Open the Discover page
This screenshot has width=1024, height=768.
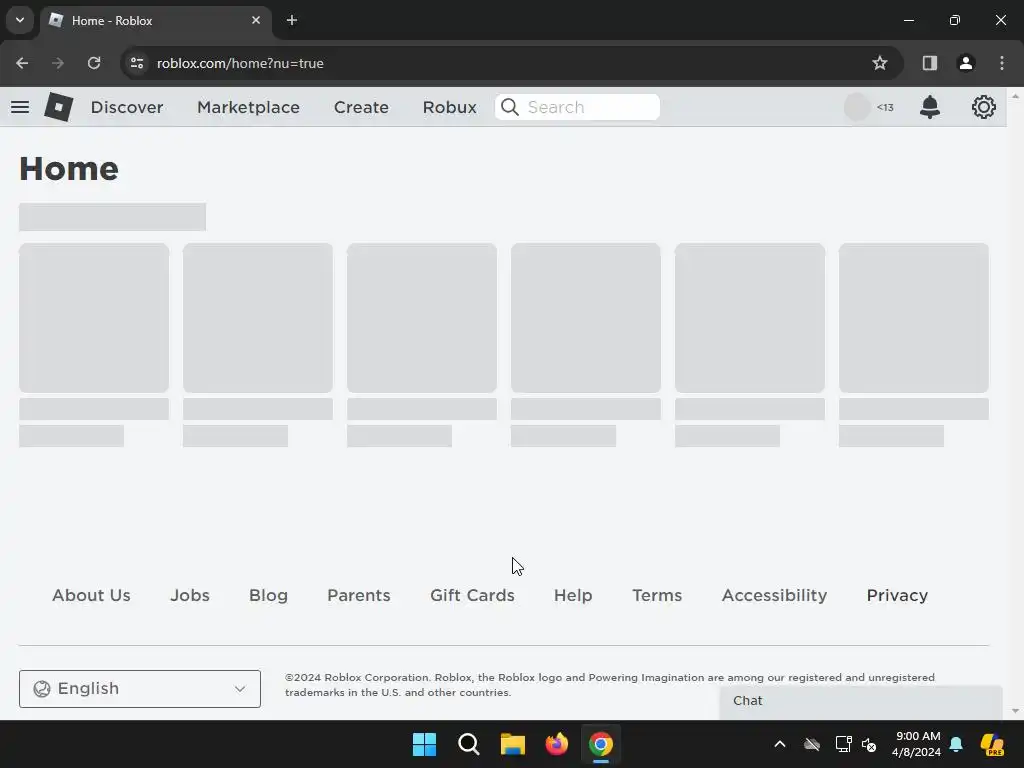pyautogui.click(x=127, y=107)
